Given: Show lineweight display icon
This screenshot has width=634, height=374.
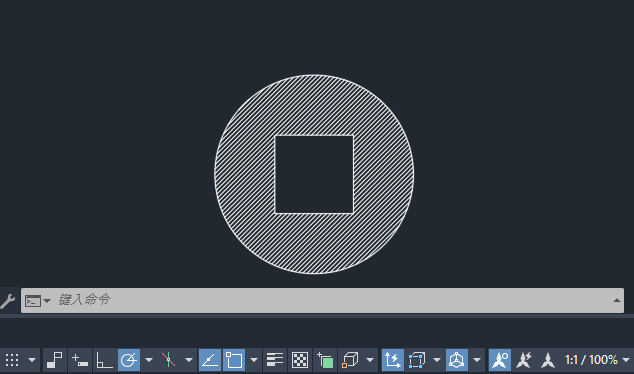Looking at the screenshot, I should tap(275, 360).
